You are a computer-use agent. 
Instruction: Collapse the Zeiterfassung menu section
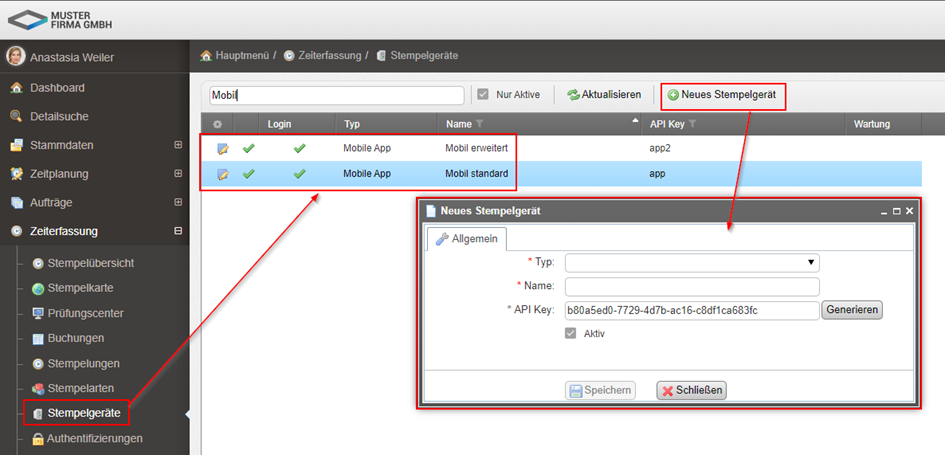tap(178, 231)
